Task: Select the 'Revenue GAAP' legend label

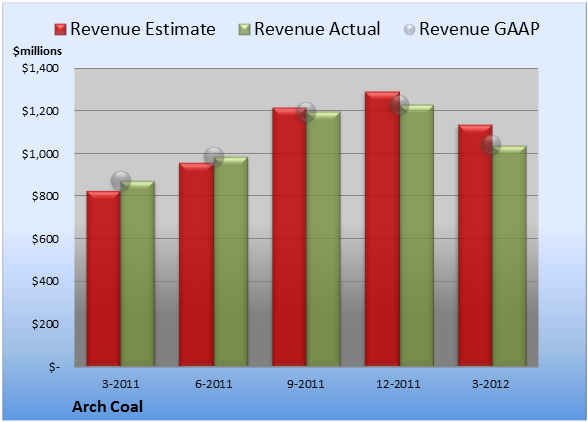Action: [480, 29]
